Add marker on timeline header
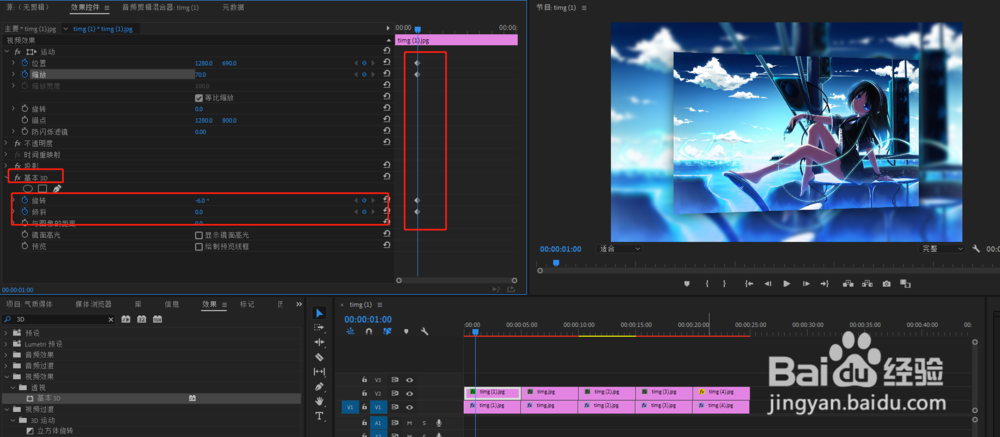 click(406, 332)
